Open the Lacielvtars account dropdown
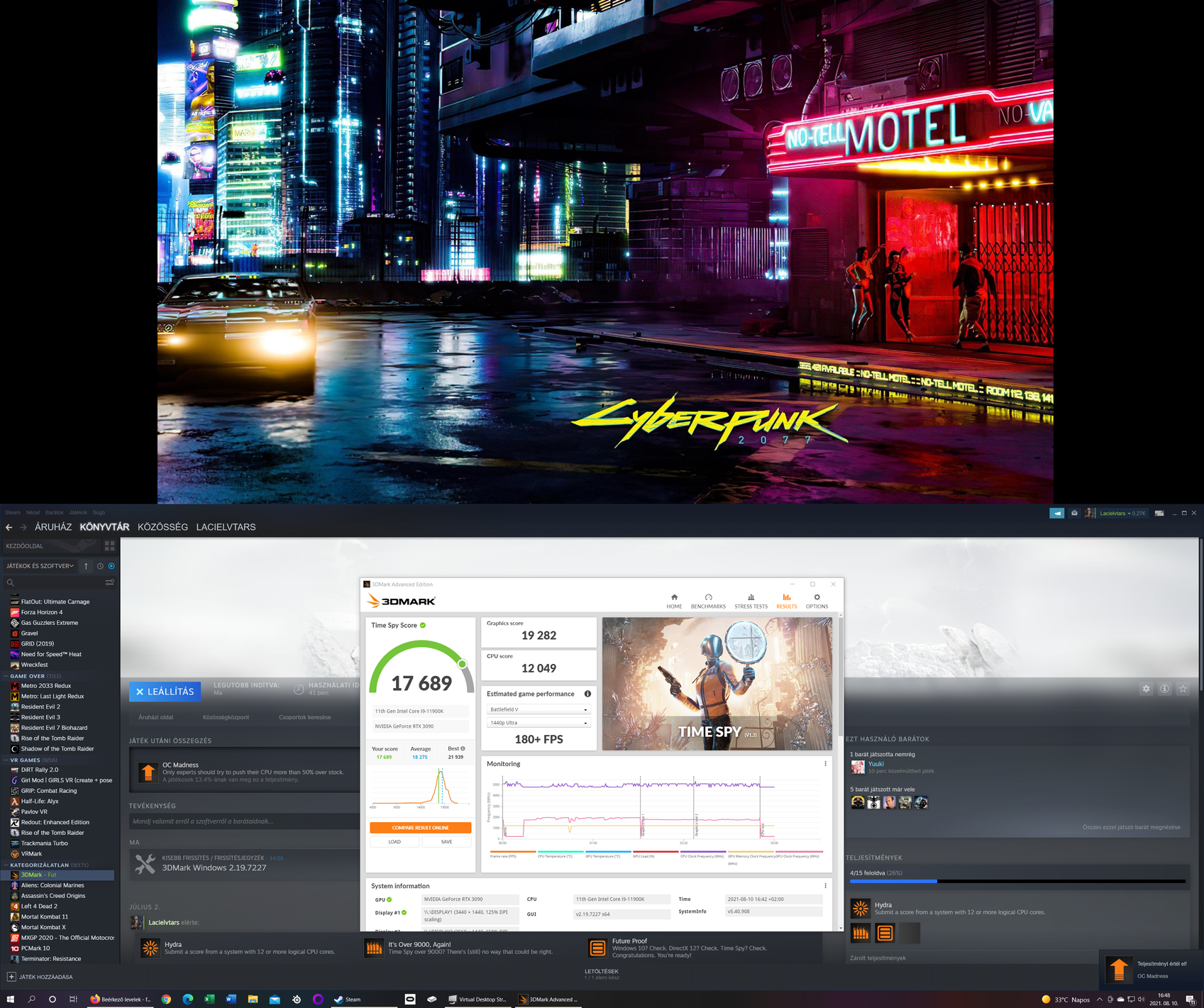Viewport: 1204px width, 1008px height. [x=1122, y=513]
